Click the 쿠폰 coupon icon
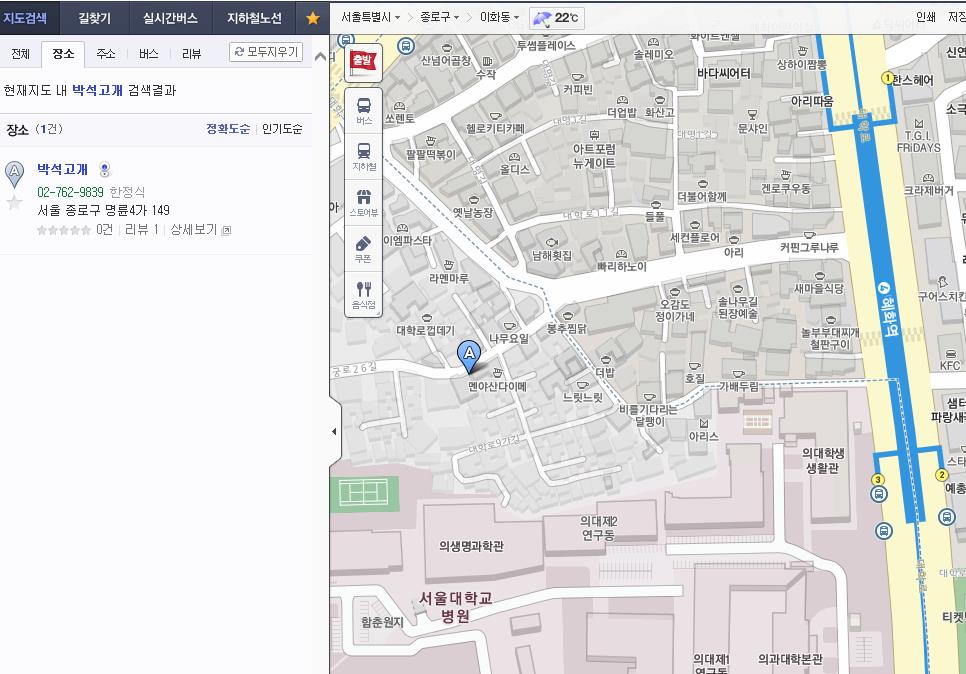 click(x=363, y=247)
